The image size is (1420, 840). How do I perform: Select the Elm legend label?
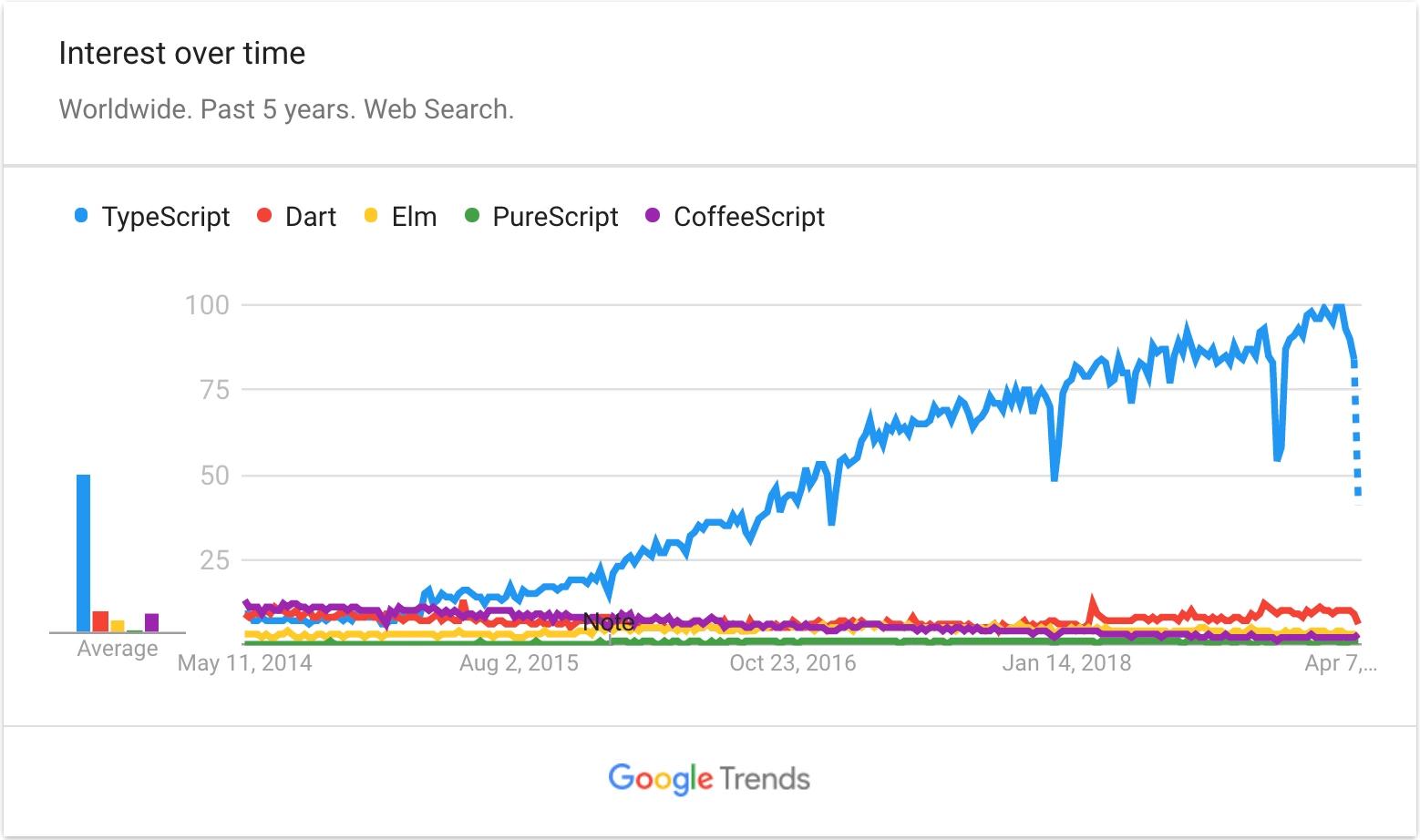click(414, 217)
